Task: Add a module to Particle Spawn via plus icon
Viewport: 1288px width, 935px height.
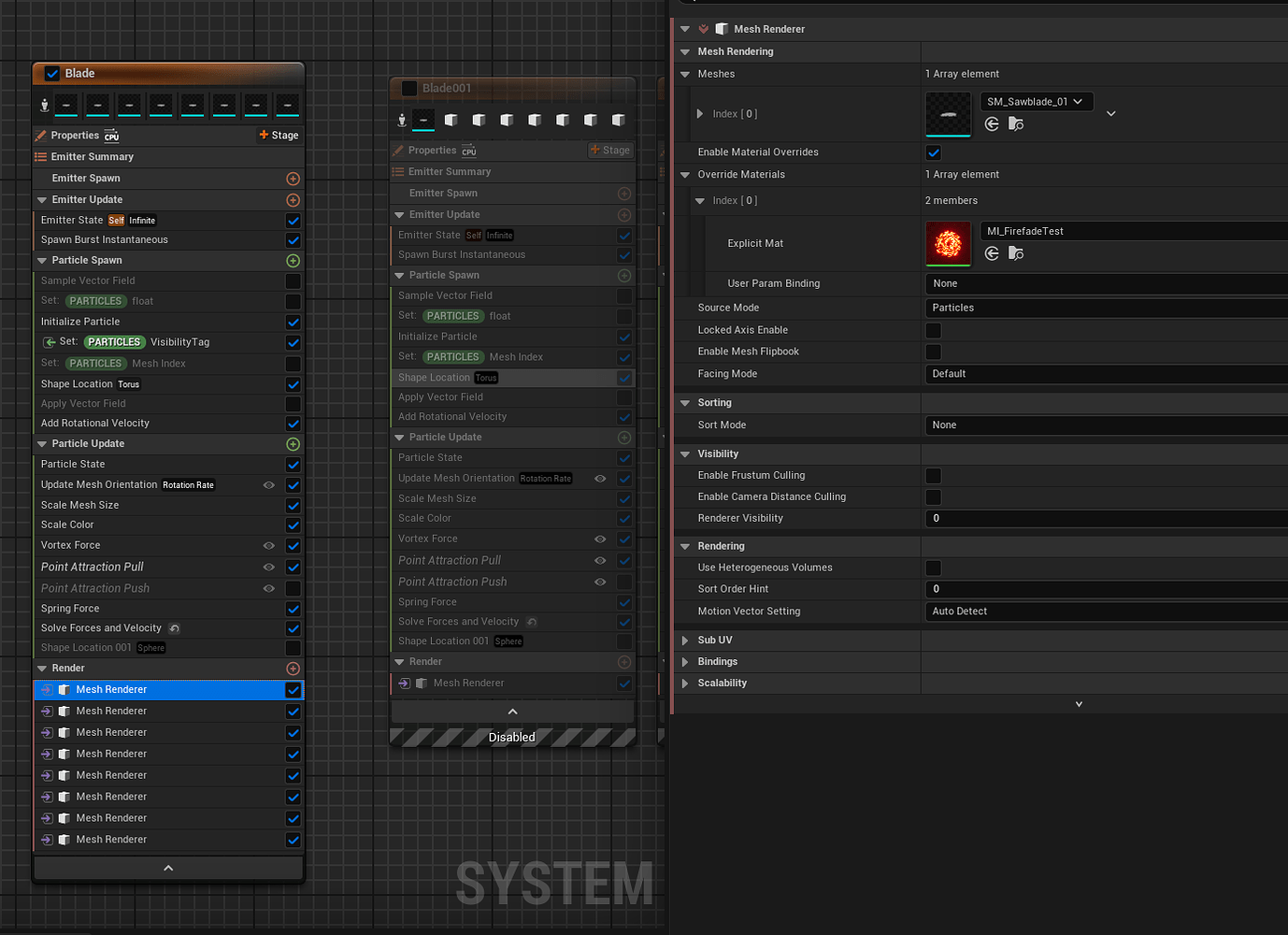Action: click(x=293, y=260)
